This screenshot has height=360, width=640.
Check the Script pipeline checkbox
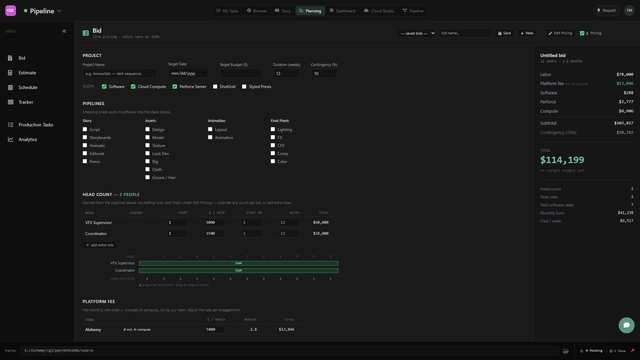pyautogui.click(x=85, y=129)
